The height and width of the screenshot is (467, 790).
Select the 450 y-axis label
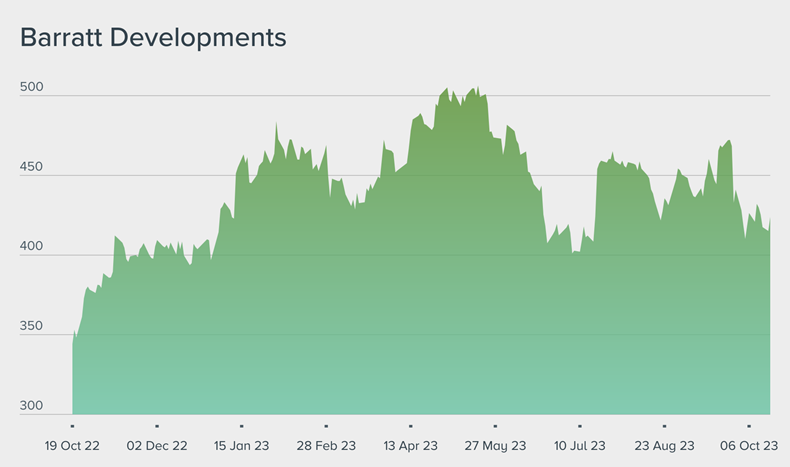pos(32,167)
